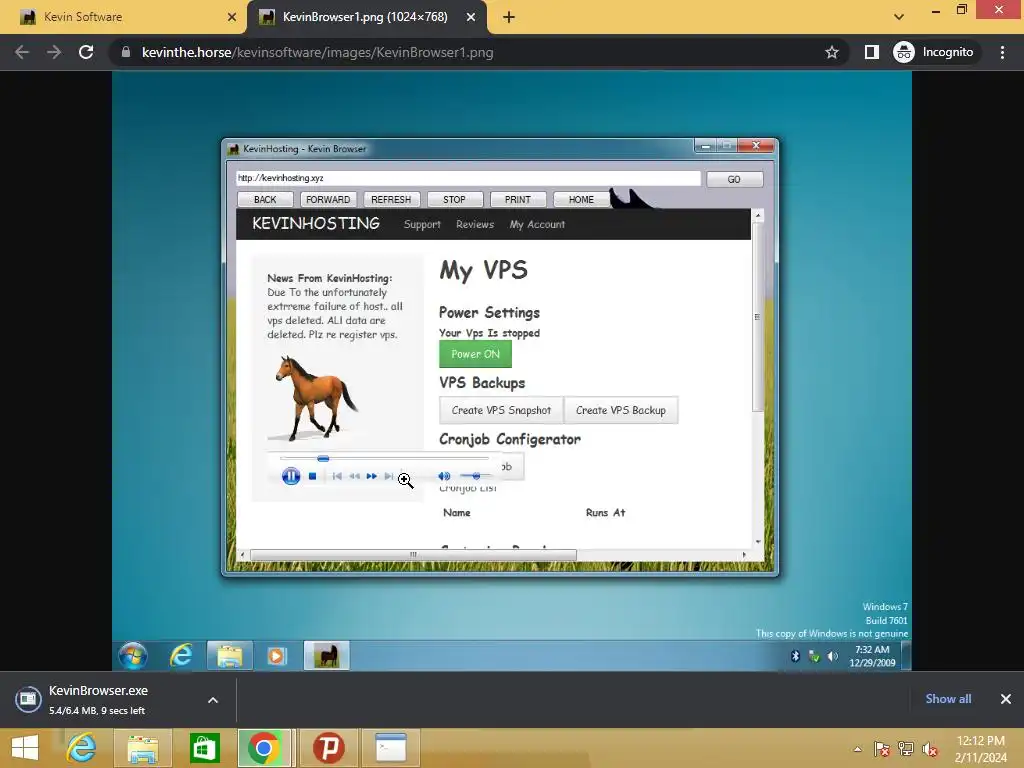Select the KevinBrowser1.png tab
The image size is (1024, 768).
(366, 17)
